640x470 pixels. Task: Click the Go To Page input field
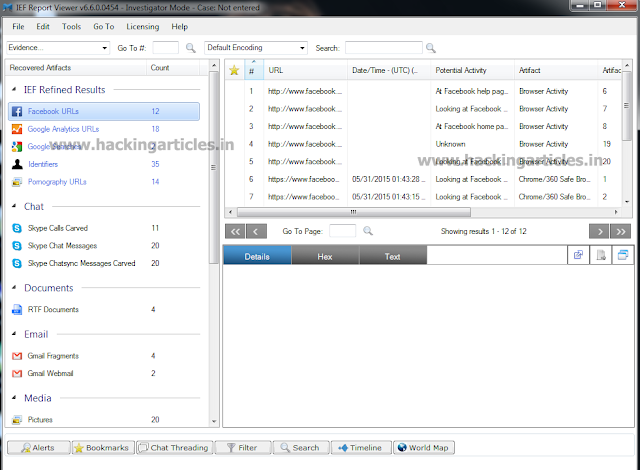[342, 231]
